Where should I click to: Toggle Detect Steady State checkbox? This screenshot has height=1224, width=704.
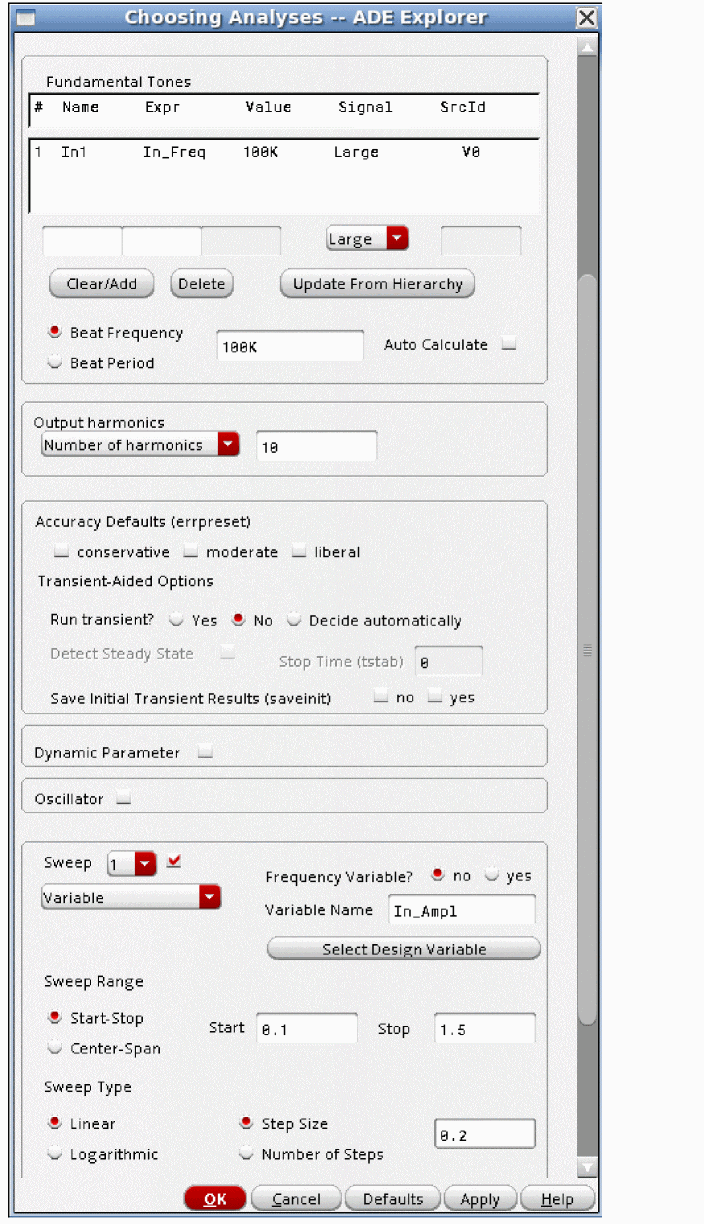(228, 653)
